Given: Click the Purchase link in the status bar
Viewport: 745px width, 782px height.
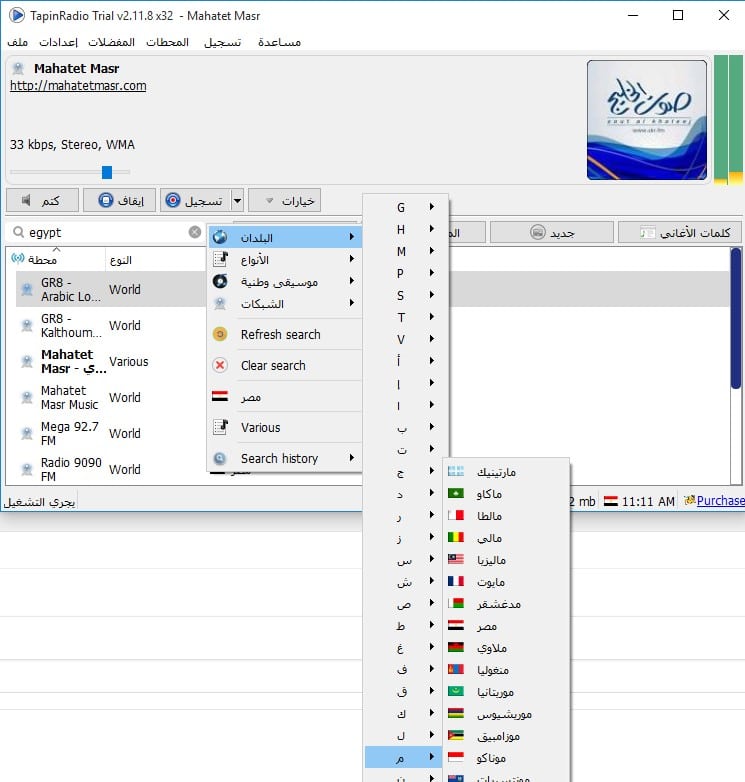Looking at the screenshot, I should click(718, 501).
